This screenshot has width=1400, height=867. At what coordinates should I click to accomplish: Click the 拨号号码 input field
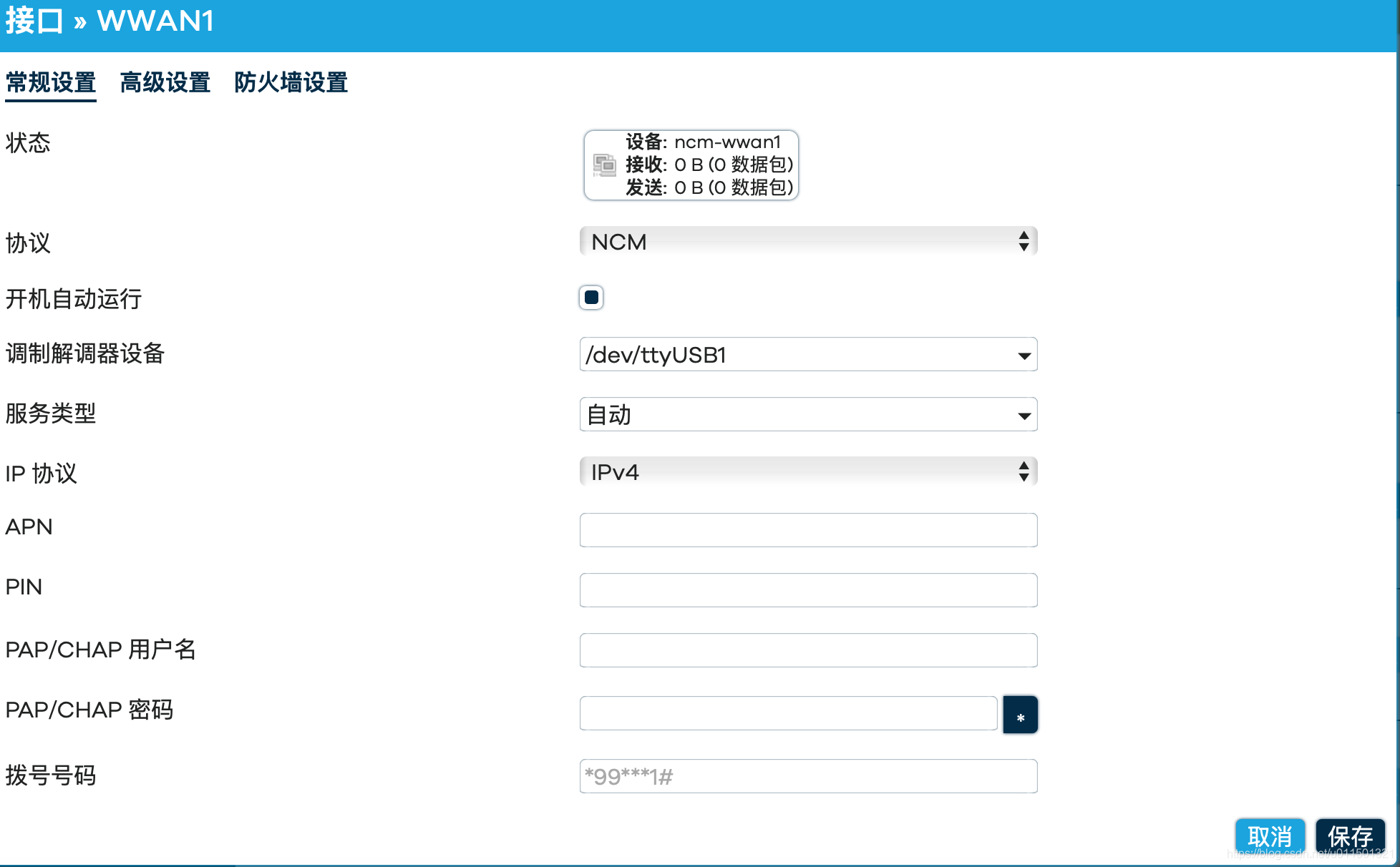point(808,776)
